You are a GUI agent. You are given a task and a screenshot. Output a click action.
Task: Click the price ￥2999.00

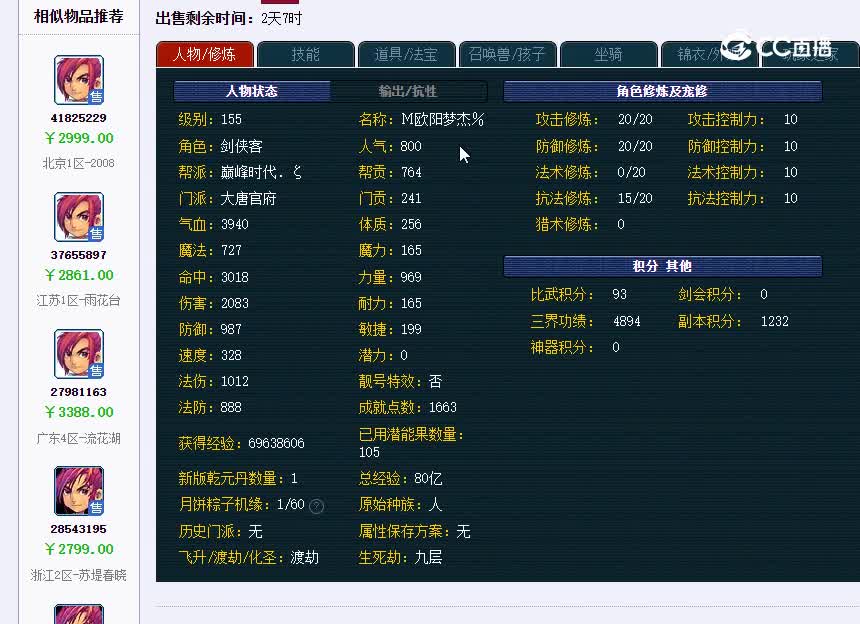[x=79, y=138]
